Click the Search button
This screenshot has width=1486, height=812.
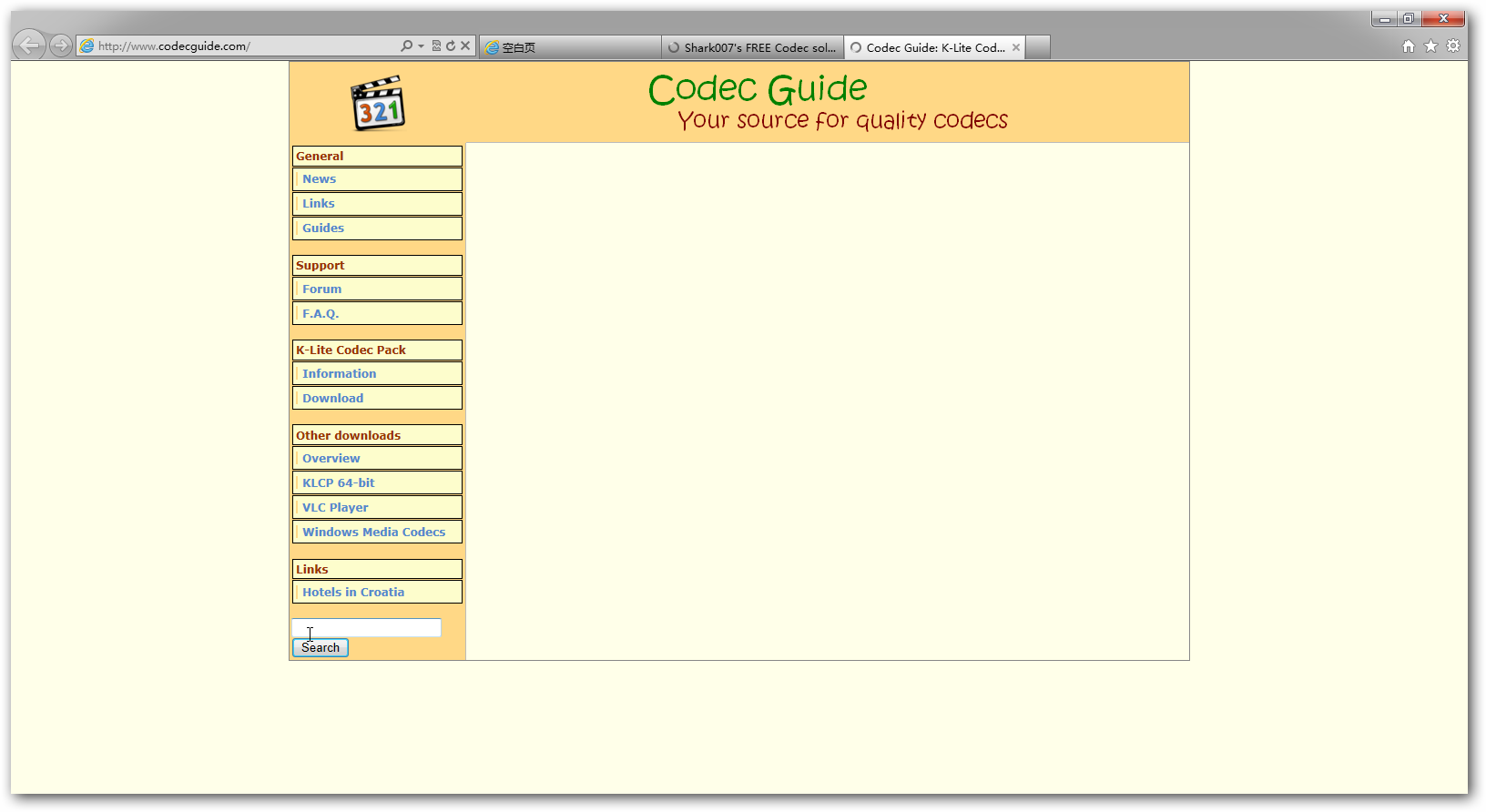click(x=321, y=648)
